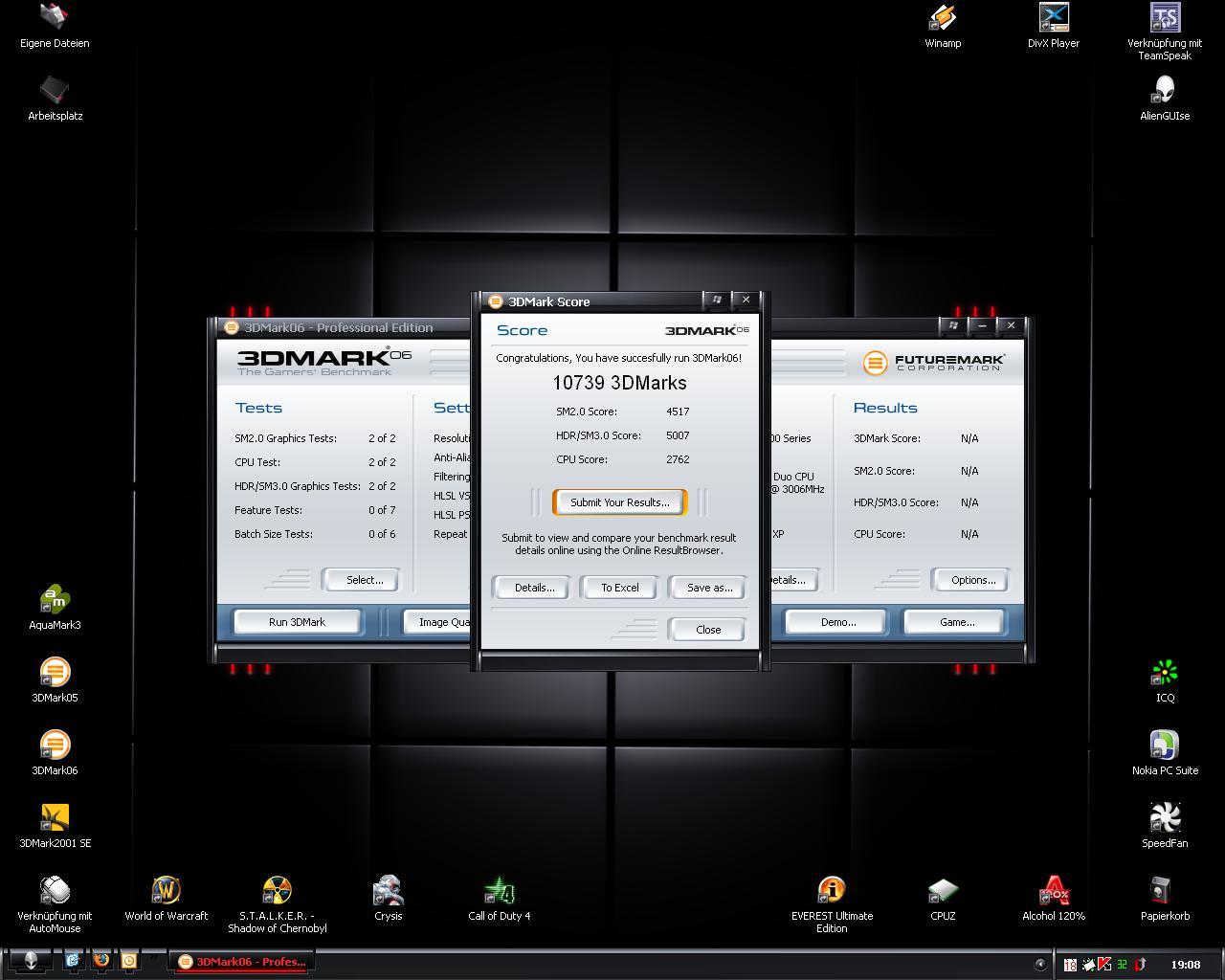This screenshot has height=980, width=1225.
Task: Export results with To Excel button
Action: (x=620, y=588)
